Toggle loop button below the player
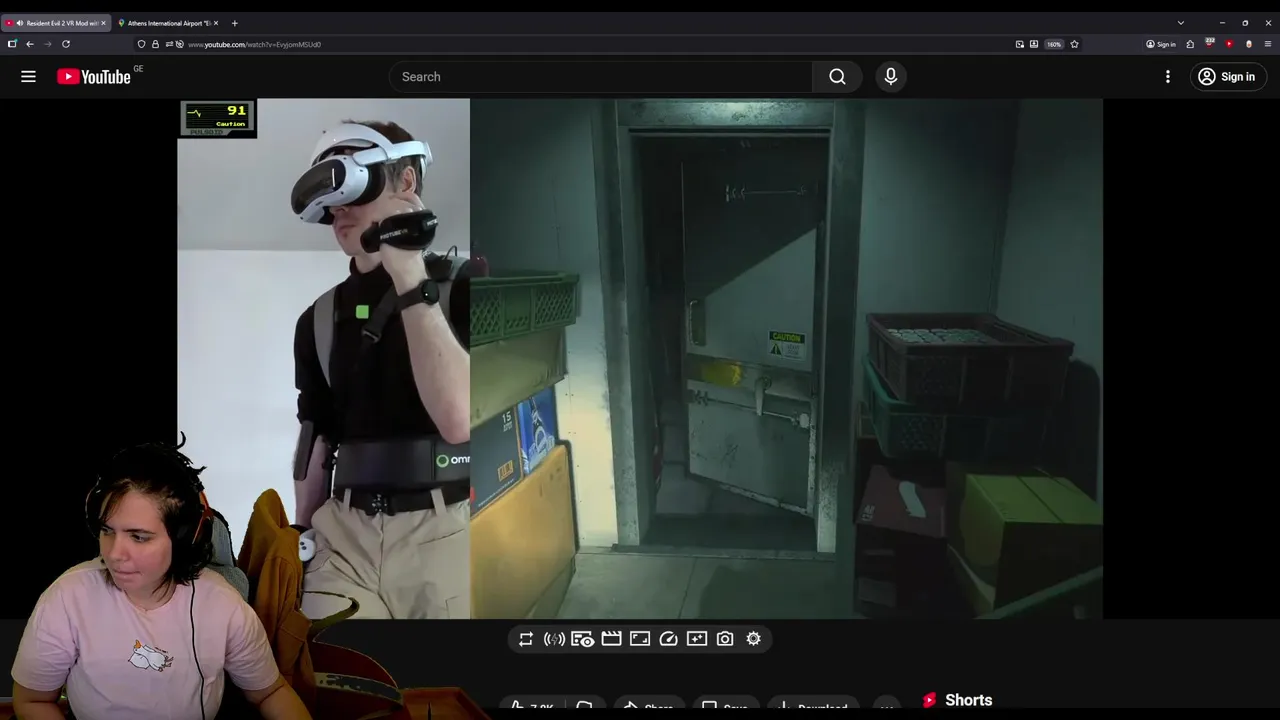The height and width of the screenshot is (720, 1280). pyautogui.click(x=526, y=639)
